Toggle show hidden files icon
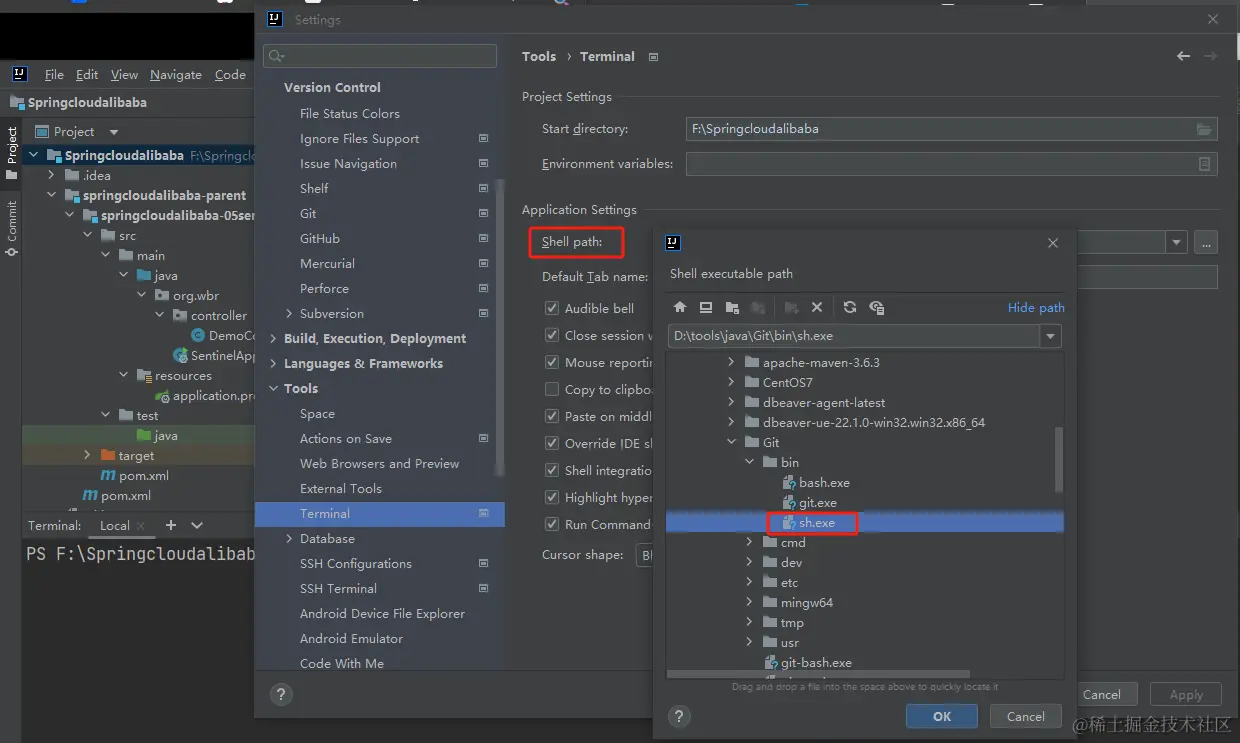The height and width of the screenshot is (743, 1240). pyautogui.click(x=877, y=308)
